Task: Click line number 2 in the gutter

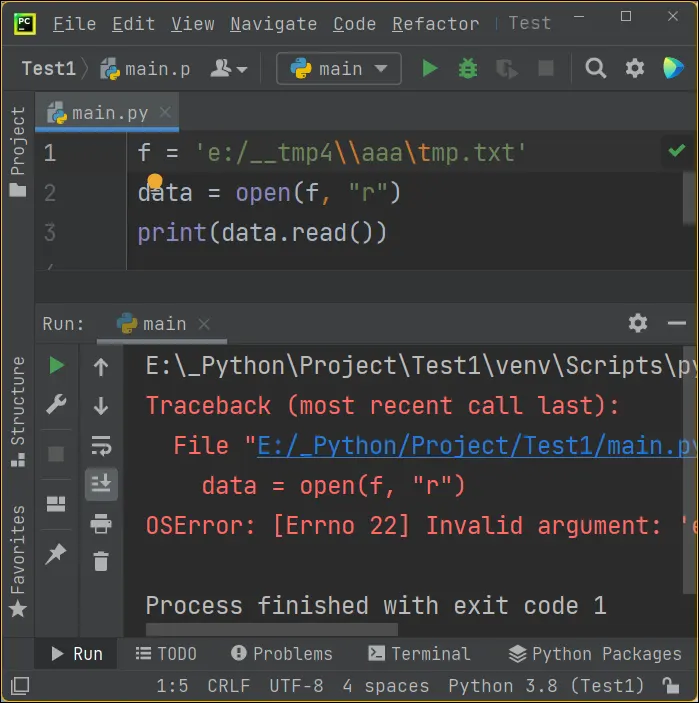Action: point(50,193)
